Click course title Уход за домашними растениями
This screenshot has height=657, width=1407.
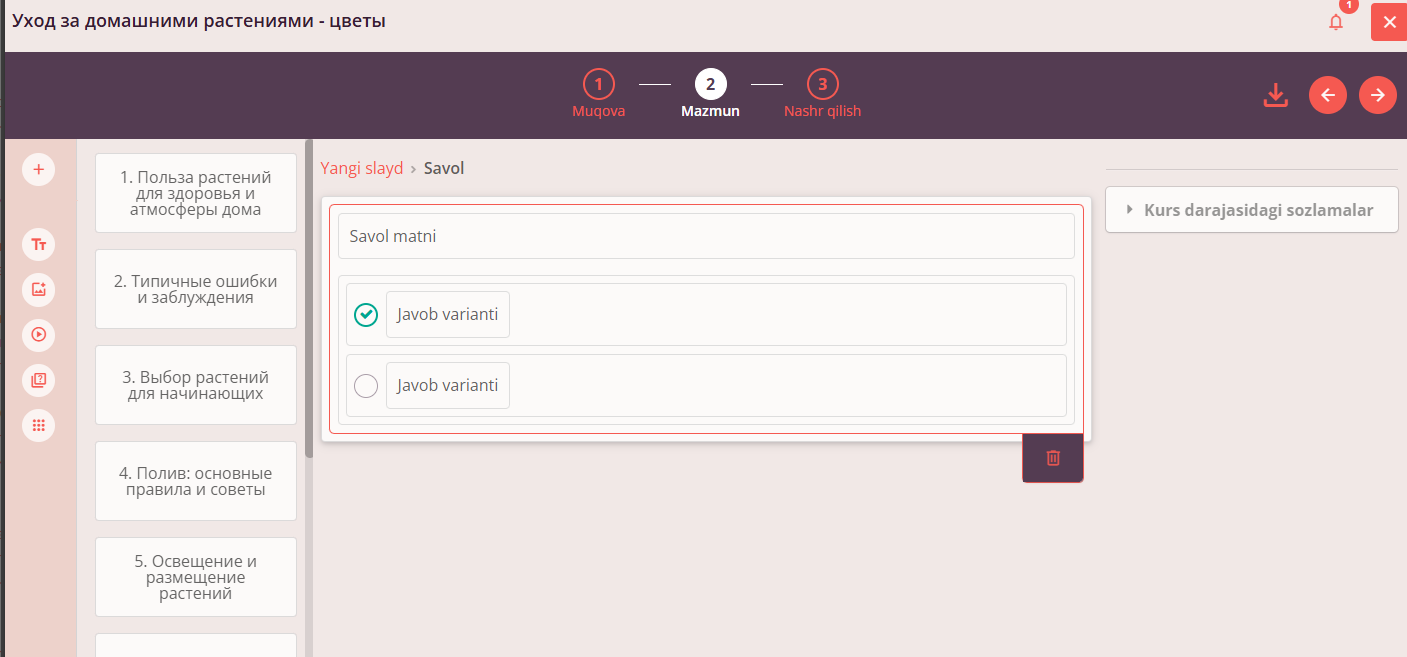pyautogui.click(x=198, y=21)
